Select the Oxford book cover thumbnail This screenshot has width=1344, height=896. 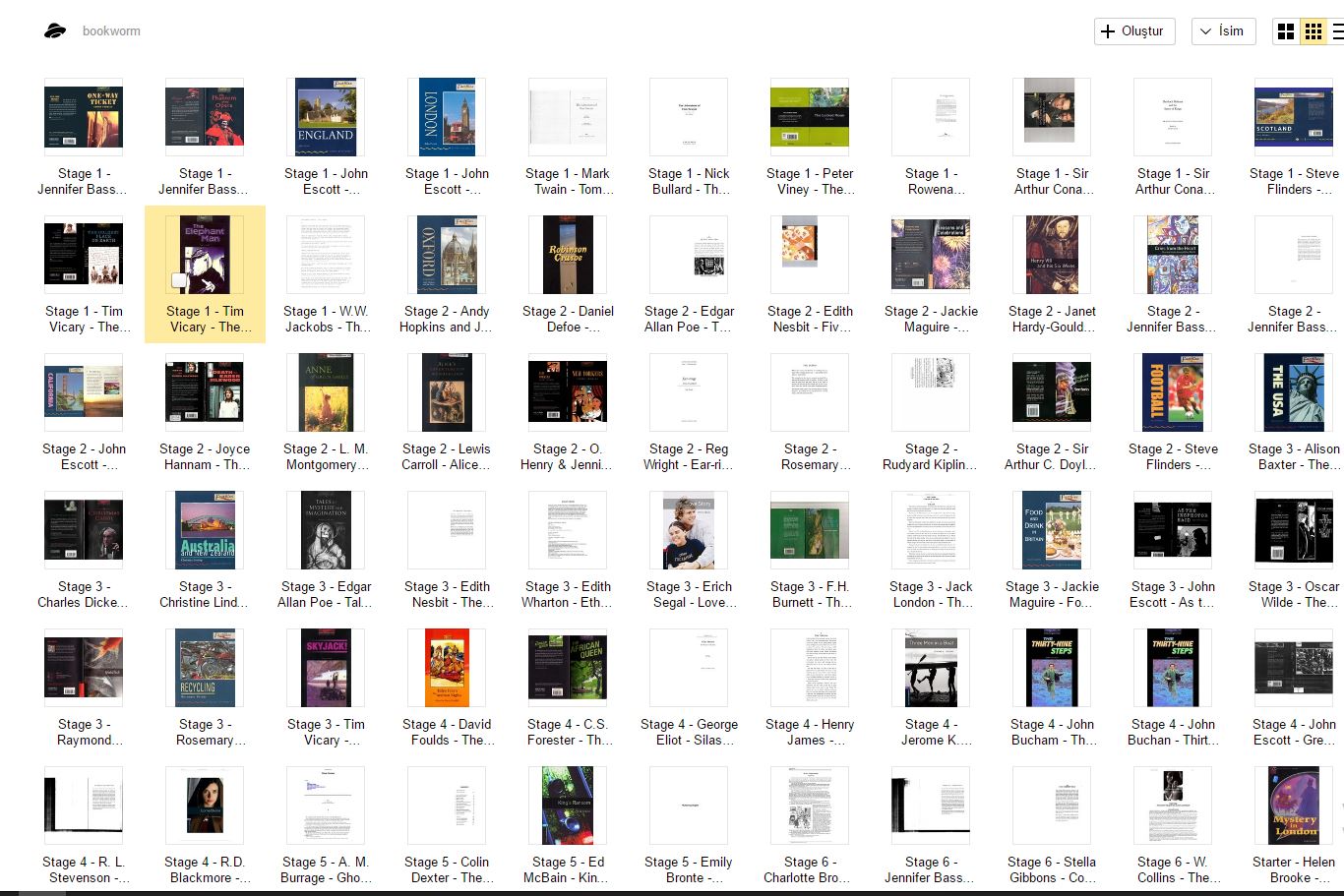tap(447, 255)
